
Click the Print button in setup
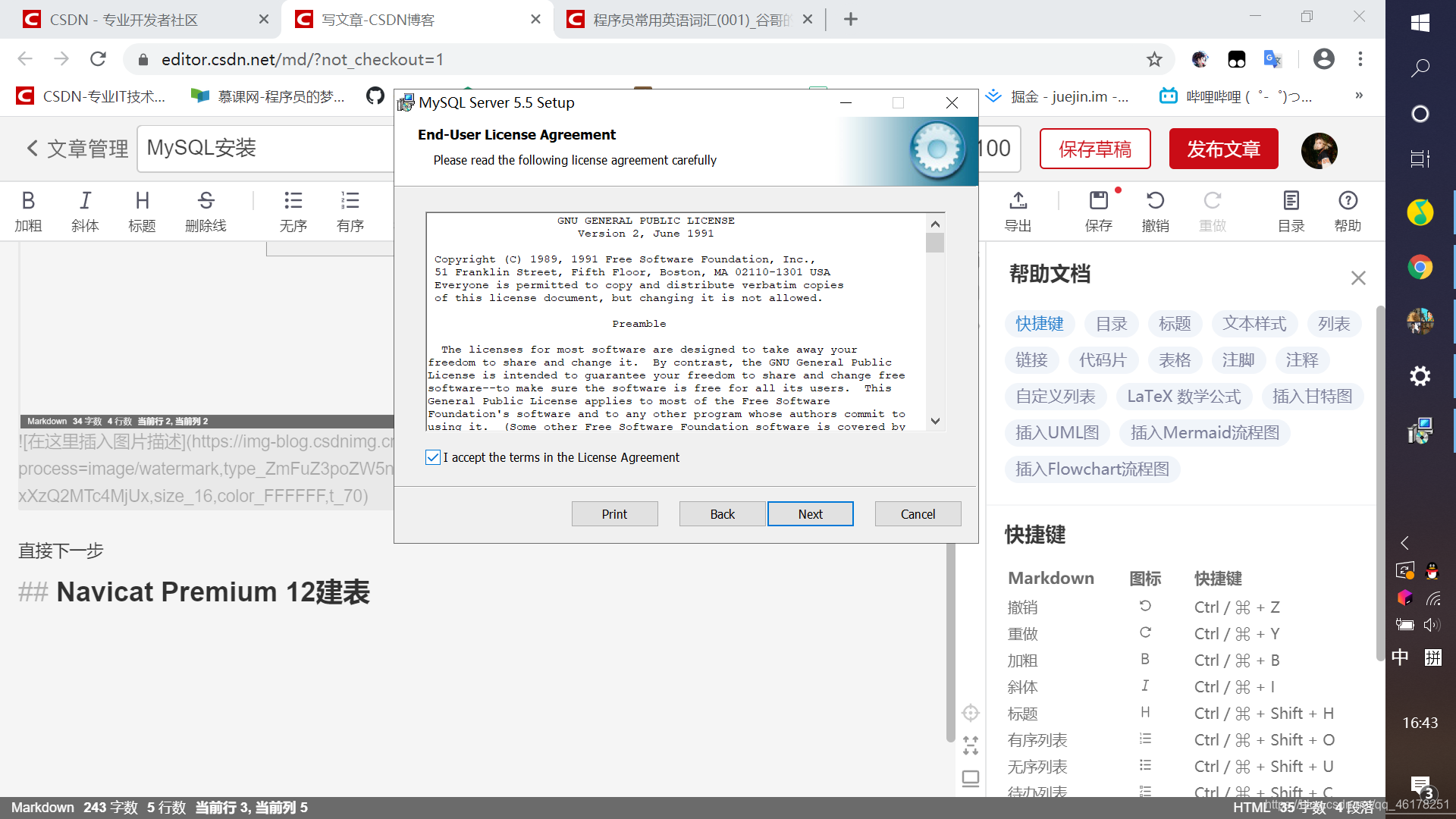614,514
